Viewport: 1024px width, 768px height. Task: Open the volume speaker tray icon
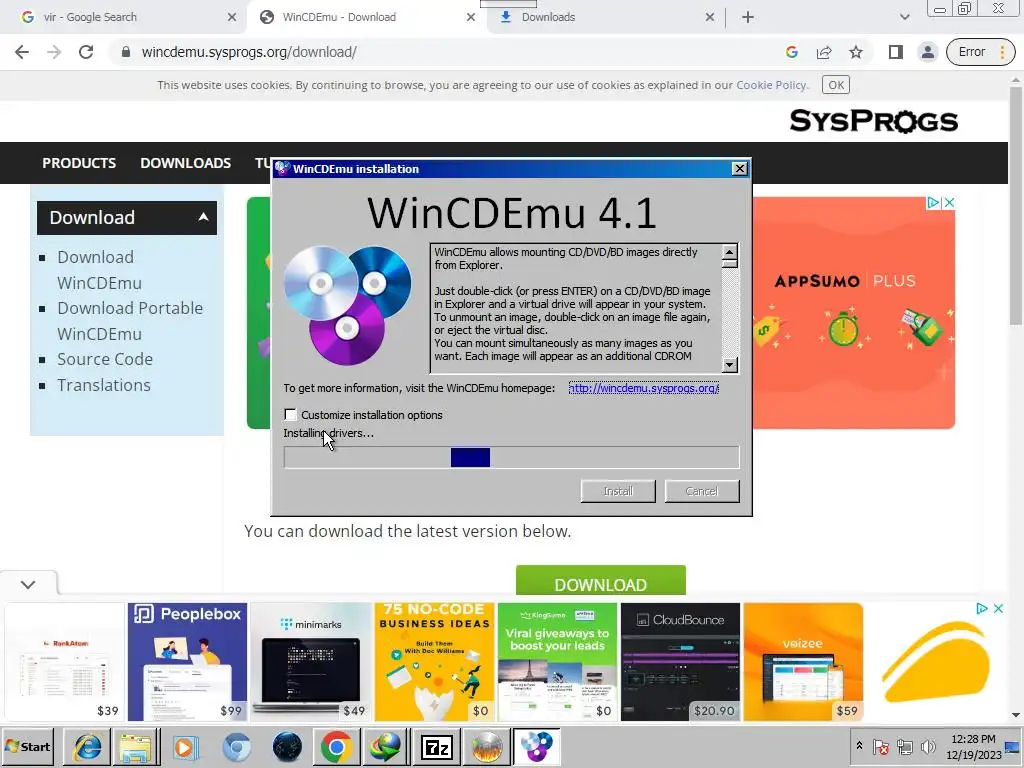927,746
